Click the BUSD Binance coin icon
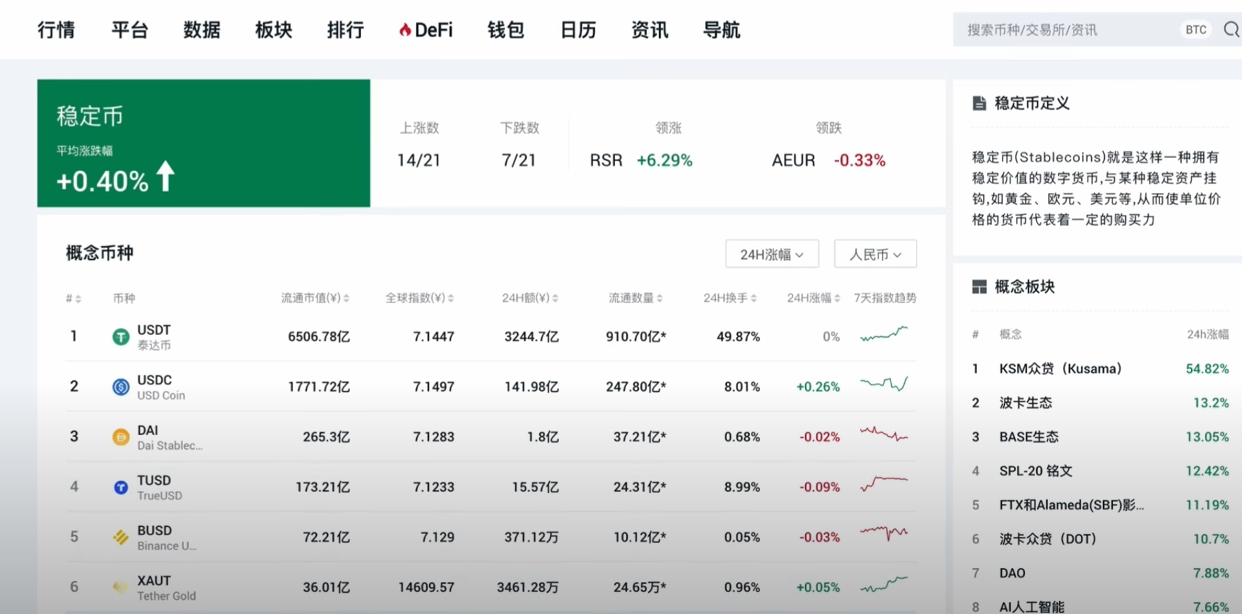Image resolution: width=1242 pixels, height=614 pixels. click(118, 531)
